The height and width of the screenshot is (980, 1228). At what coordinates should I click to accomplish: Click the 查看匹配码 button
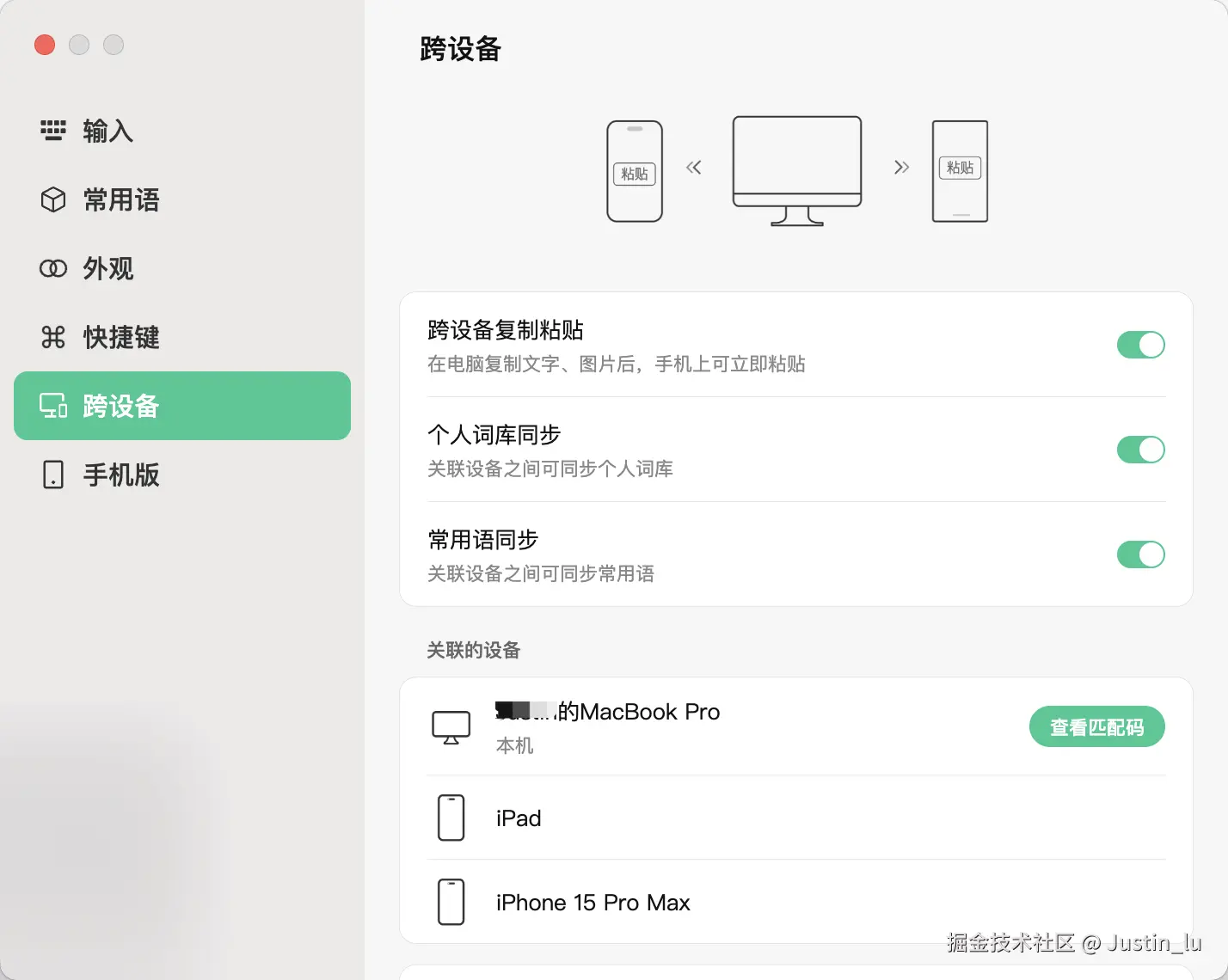pyautogui.click(x=1097, y=727)
